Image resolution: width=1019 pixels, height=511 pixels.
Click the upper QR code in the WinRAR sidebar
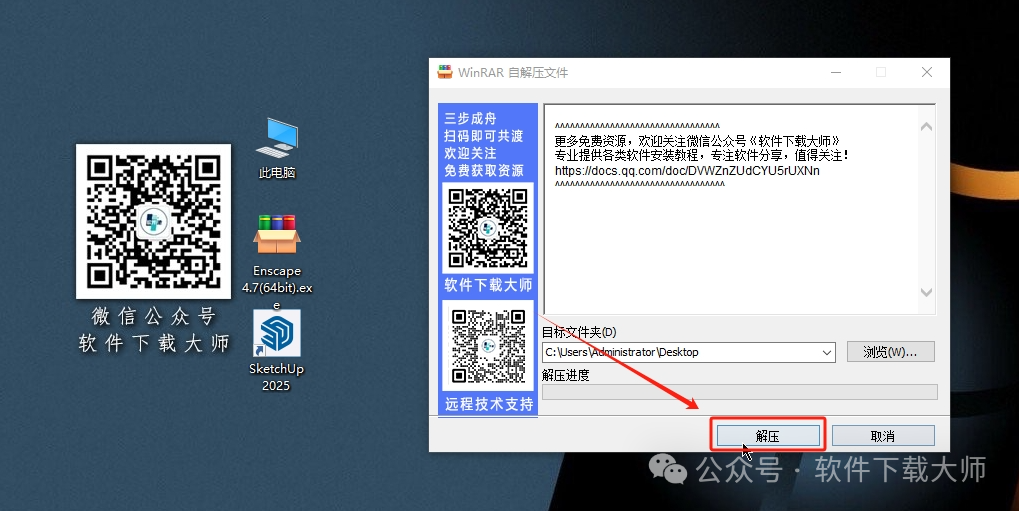tap(488, 228)
